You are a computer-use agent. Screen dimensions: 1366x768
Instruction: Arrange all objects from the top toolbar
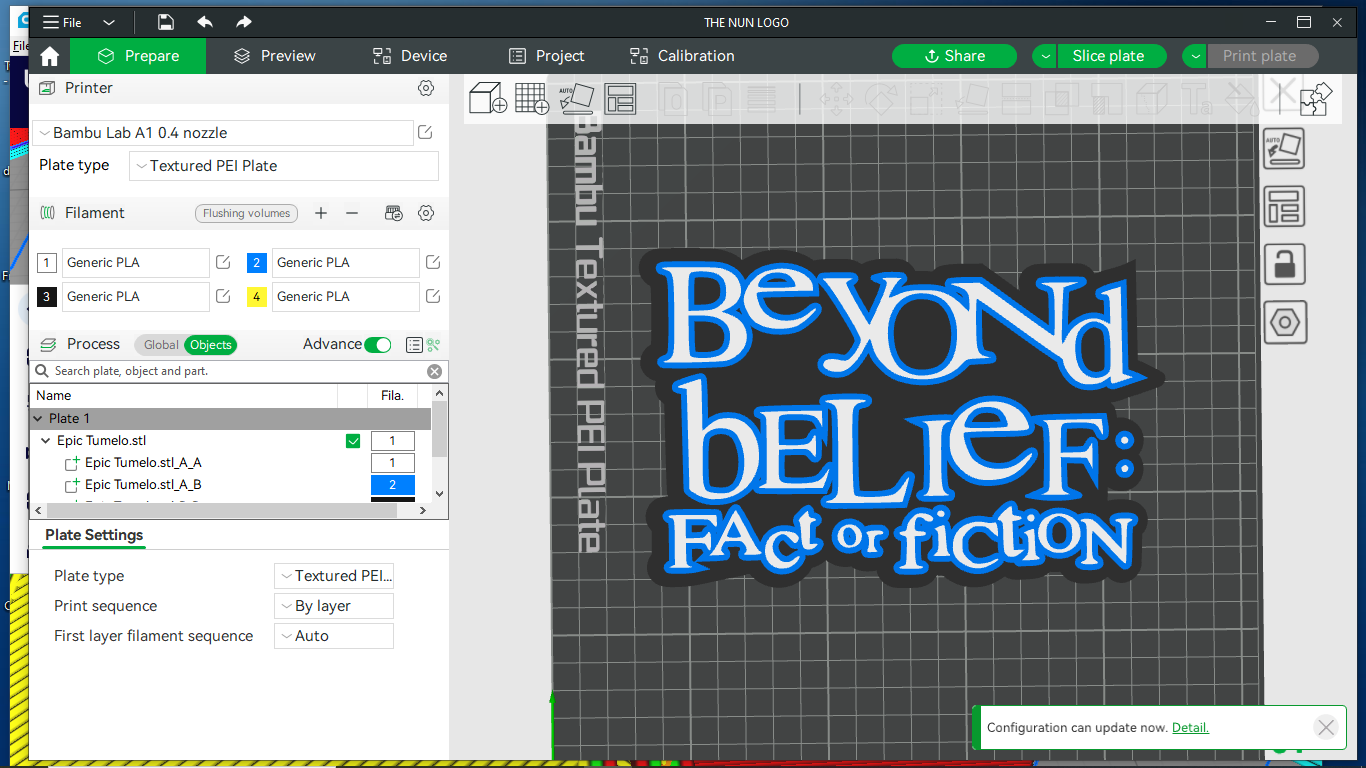620,99
